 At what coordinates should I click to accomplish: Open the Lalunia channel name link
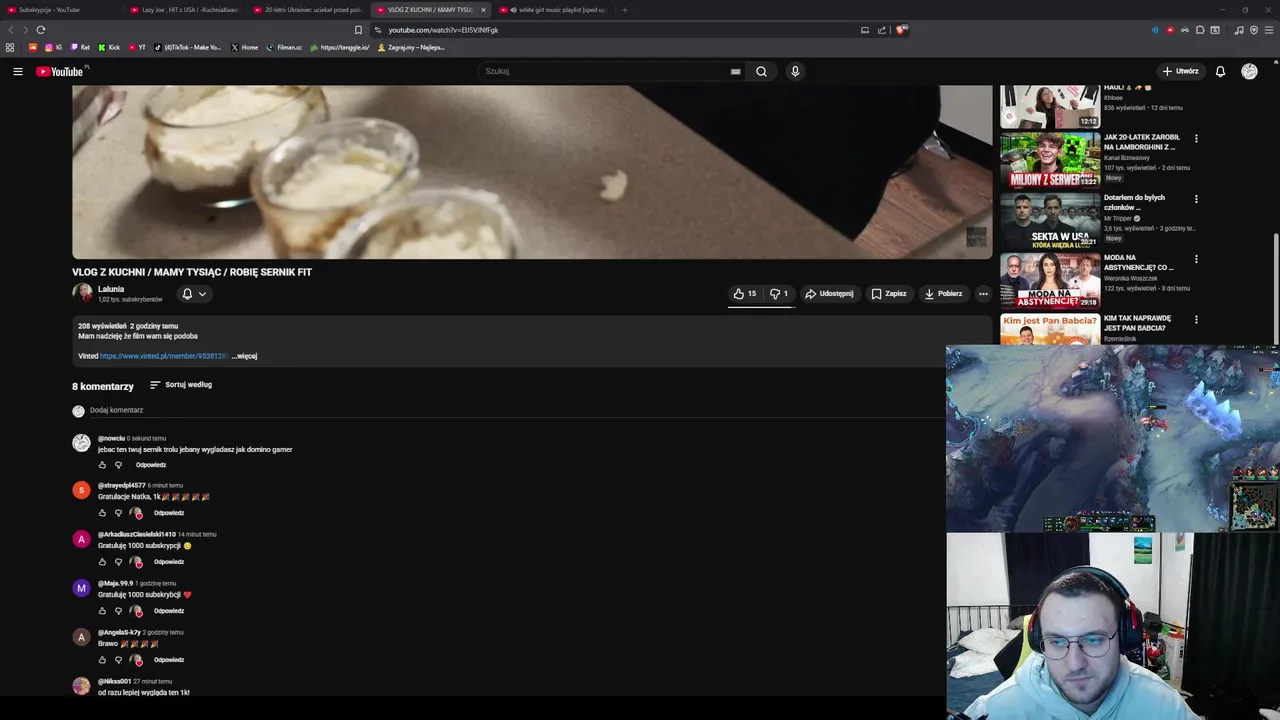click(111, 289)
